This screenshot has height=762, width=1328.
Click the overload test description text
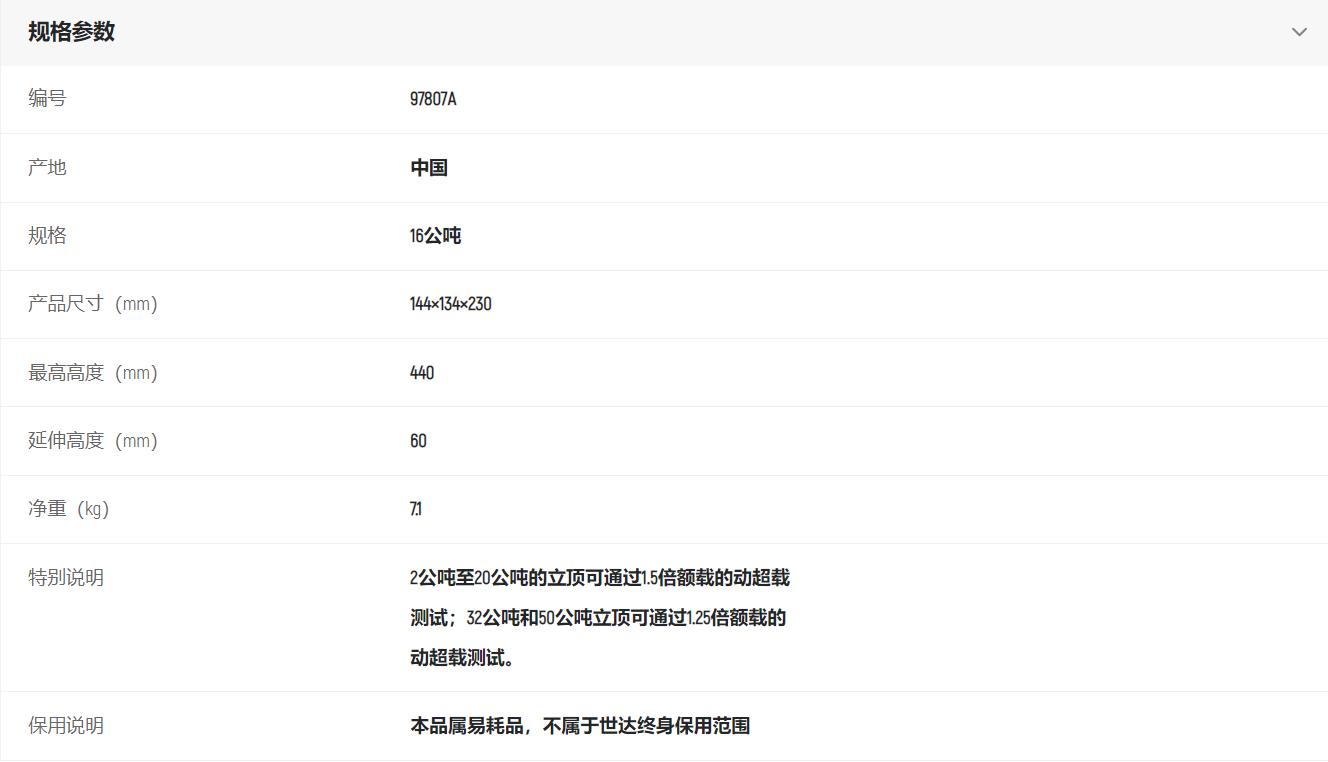(x=598, y=618)
